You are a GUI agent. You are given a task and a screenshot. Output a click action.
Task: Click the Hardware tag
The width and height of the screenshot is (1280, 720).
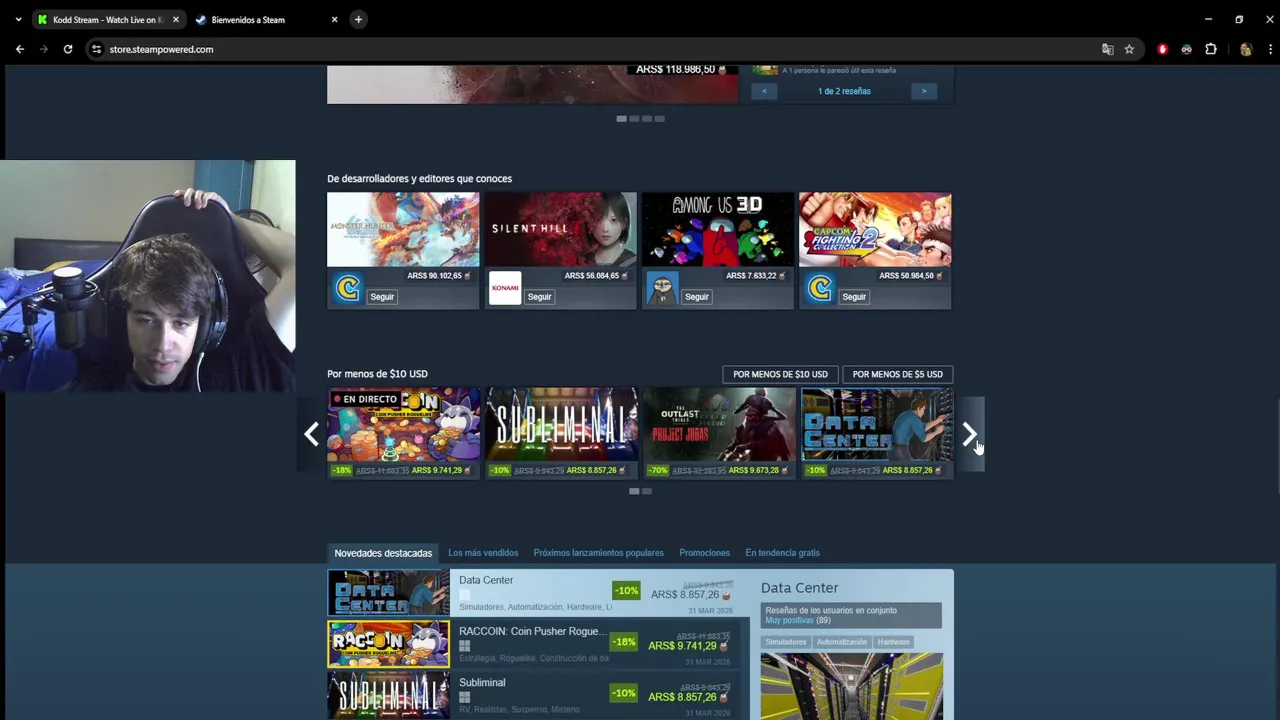tap(893, 642)
